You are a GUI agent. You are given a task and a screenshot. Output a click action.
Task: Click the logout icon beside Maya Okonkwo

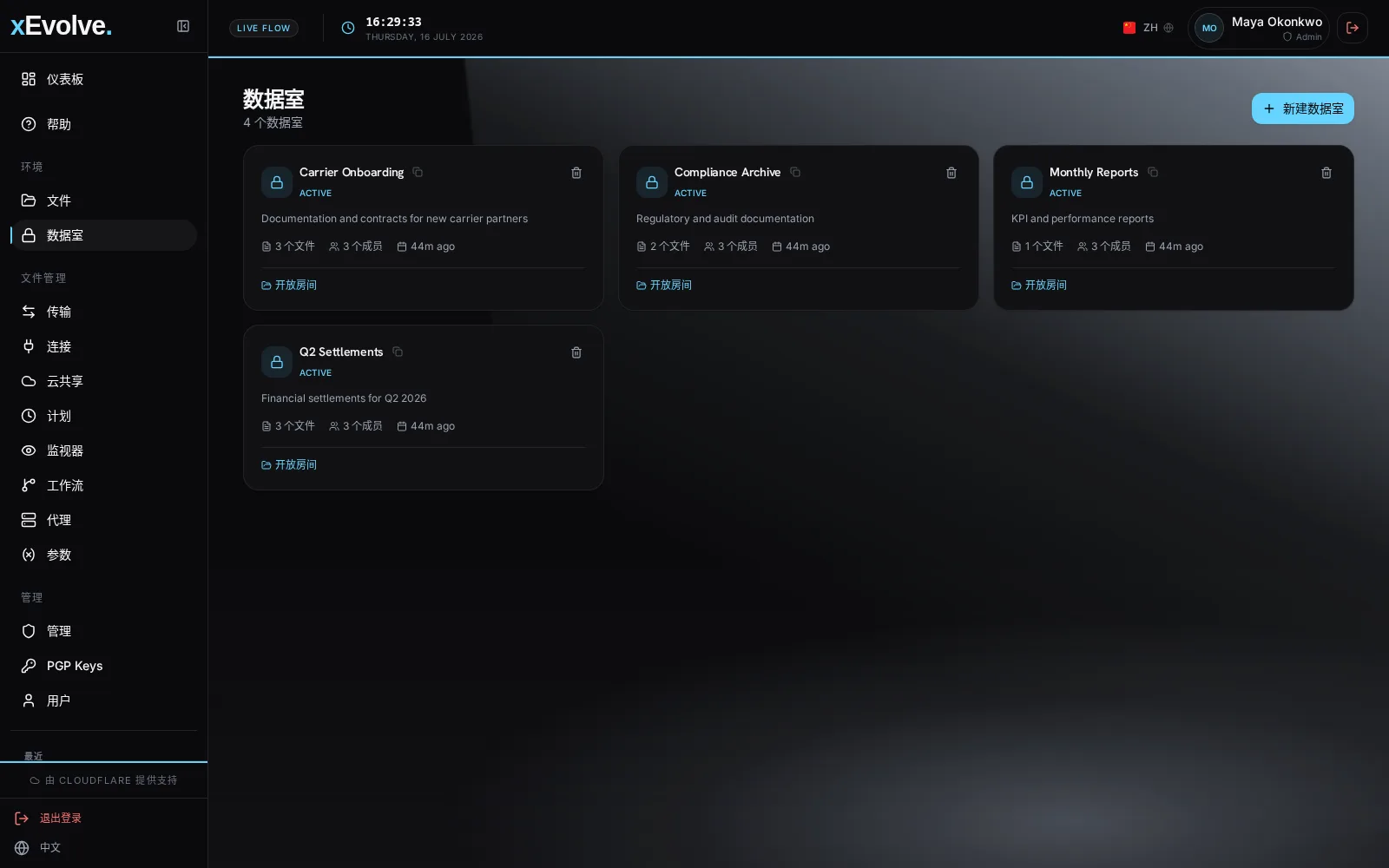pyautogui.click(x=1353, y=28)
